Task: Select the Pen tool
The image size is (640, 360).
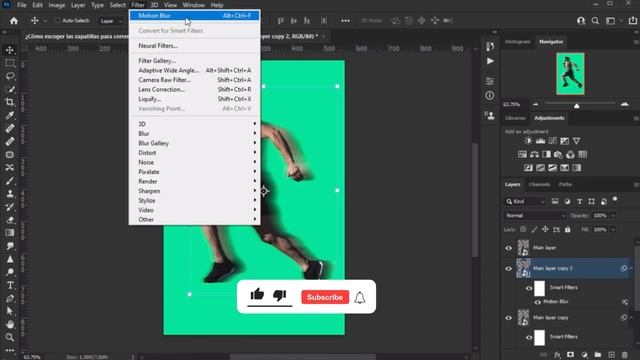Action: tap(10, 298)
